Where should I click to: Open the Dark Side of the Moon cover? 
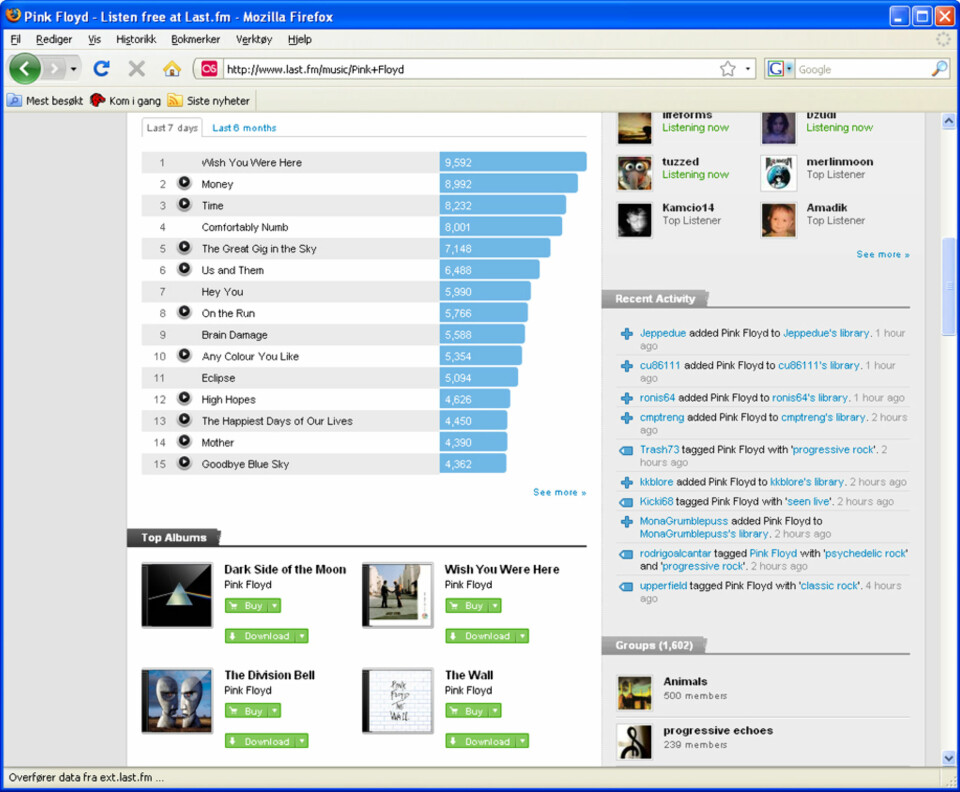pos(177,596)
